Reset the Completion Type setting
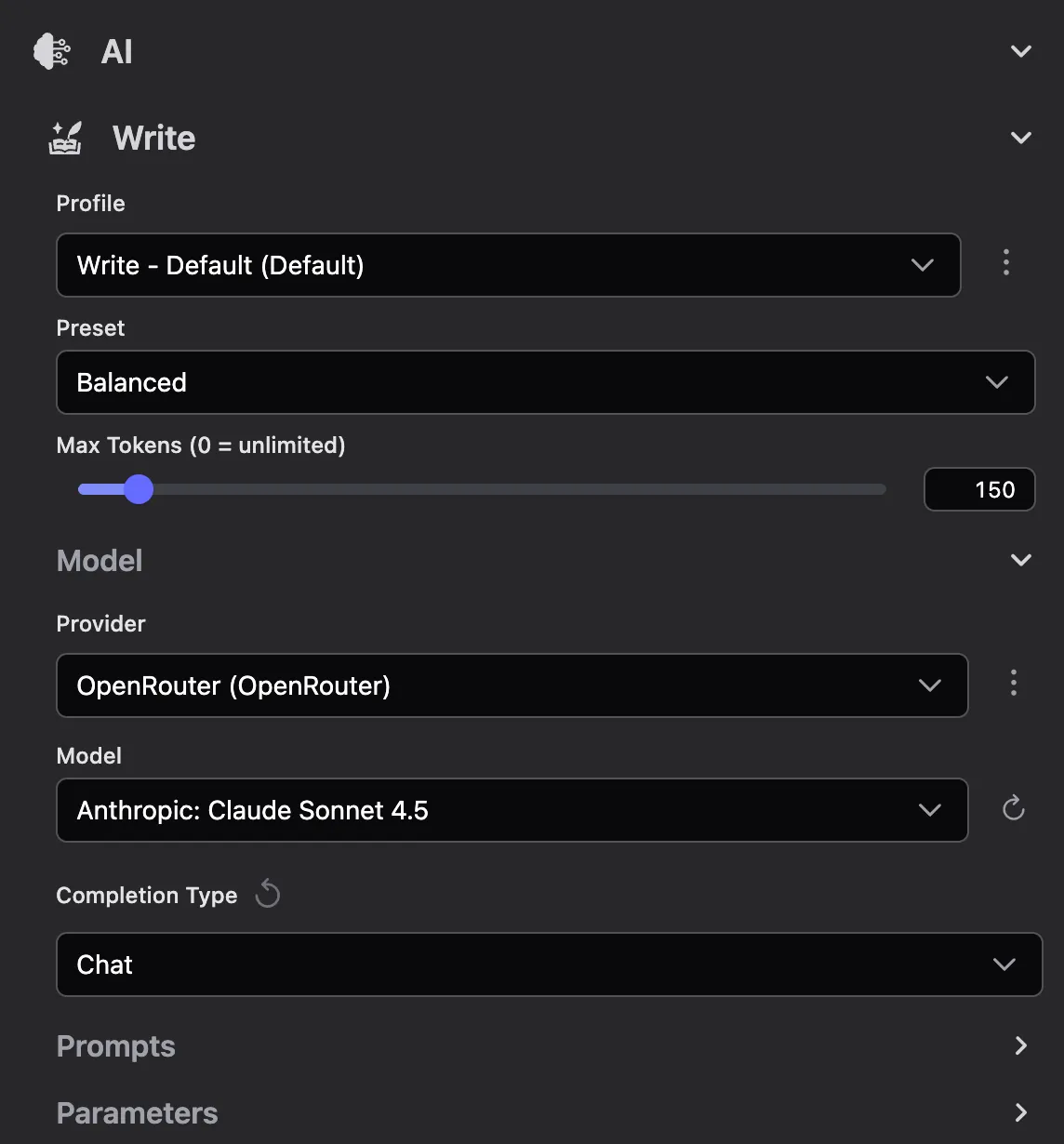 [268, 893]
